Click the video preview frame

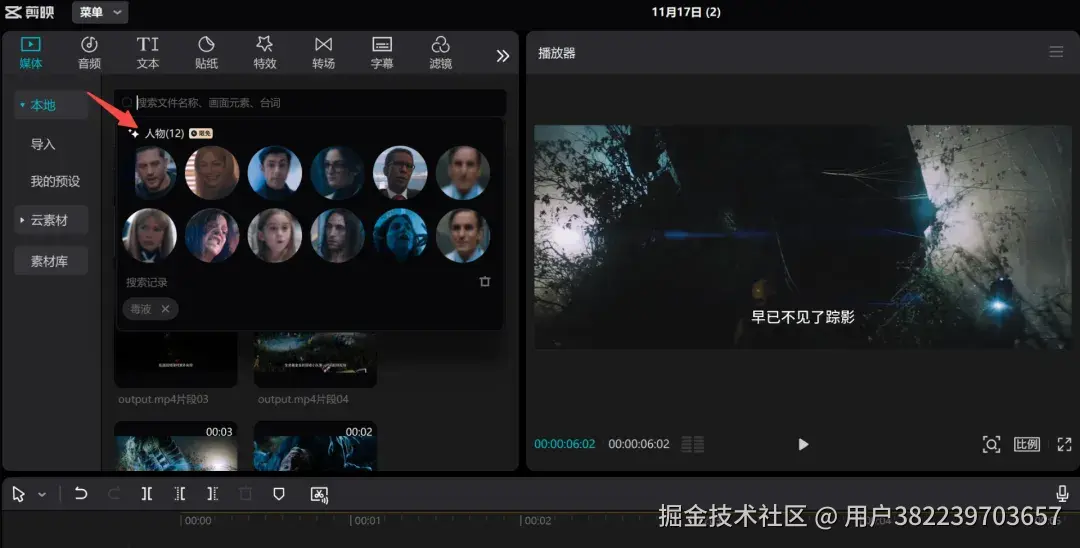(x=802, y=237)
